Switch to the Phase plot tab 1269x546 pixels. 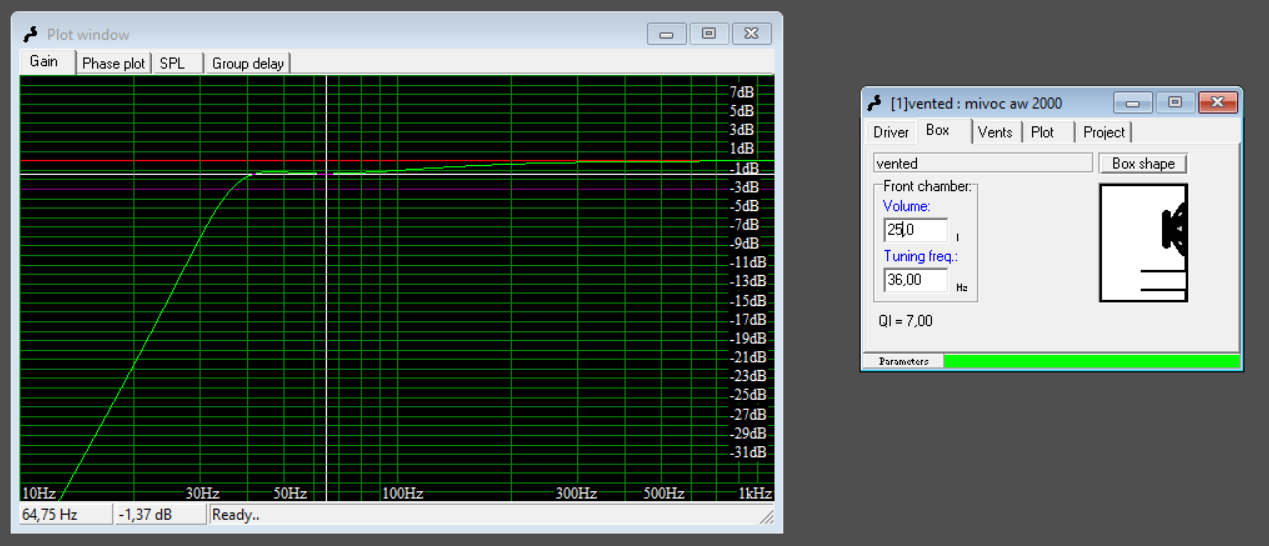[x=114, y=63]
